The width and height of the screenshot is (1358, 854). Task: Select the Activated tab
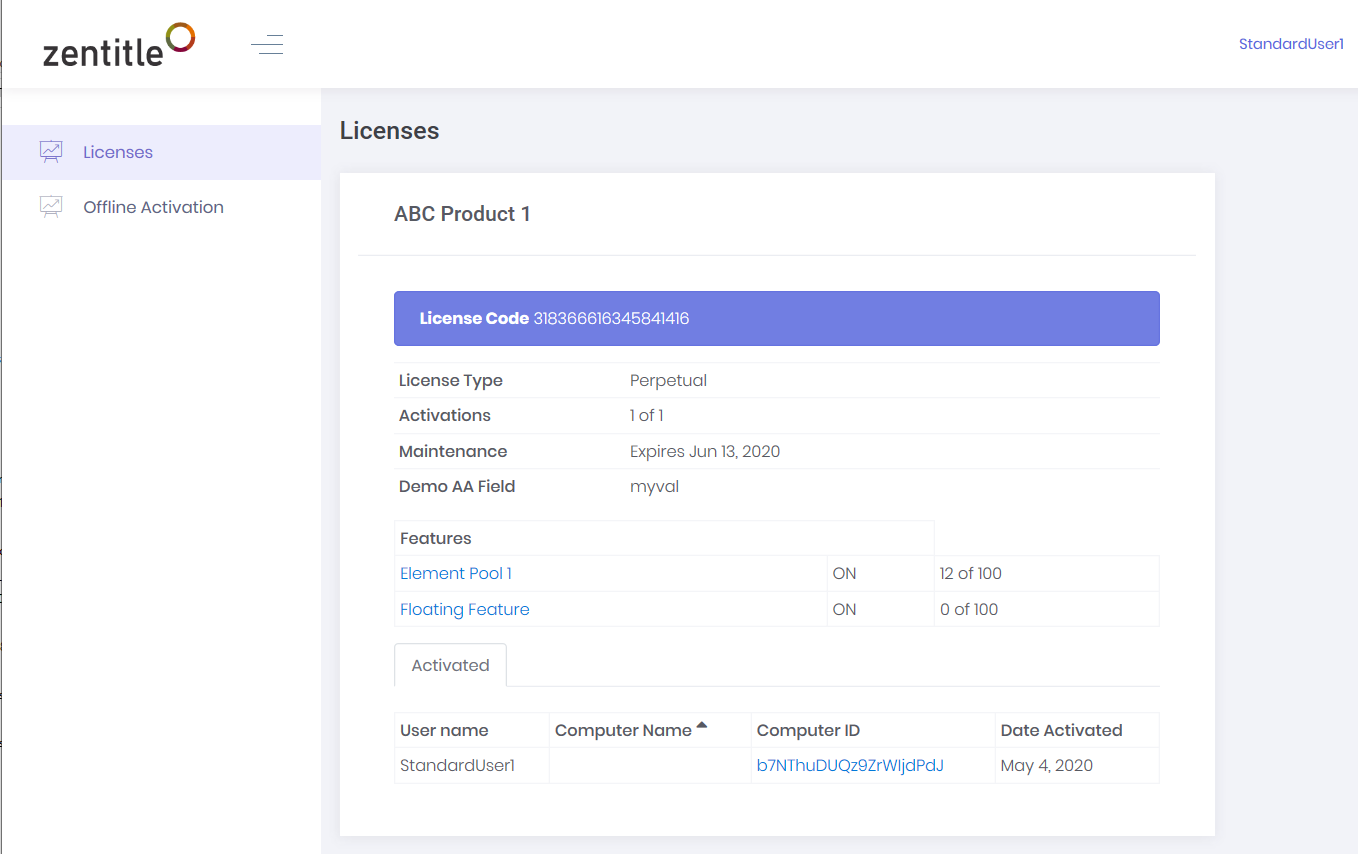450,665
